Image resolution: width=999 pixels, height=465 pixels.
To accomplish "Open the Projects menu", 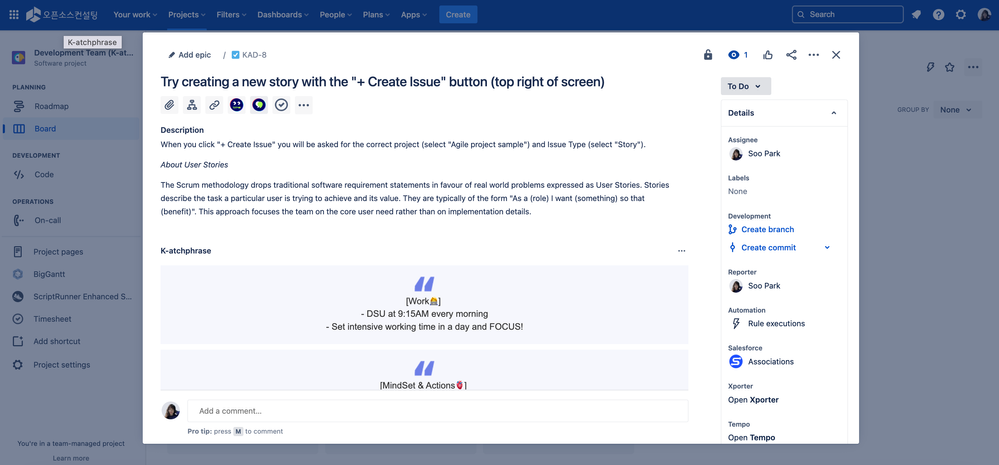I will 187,15.
